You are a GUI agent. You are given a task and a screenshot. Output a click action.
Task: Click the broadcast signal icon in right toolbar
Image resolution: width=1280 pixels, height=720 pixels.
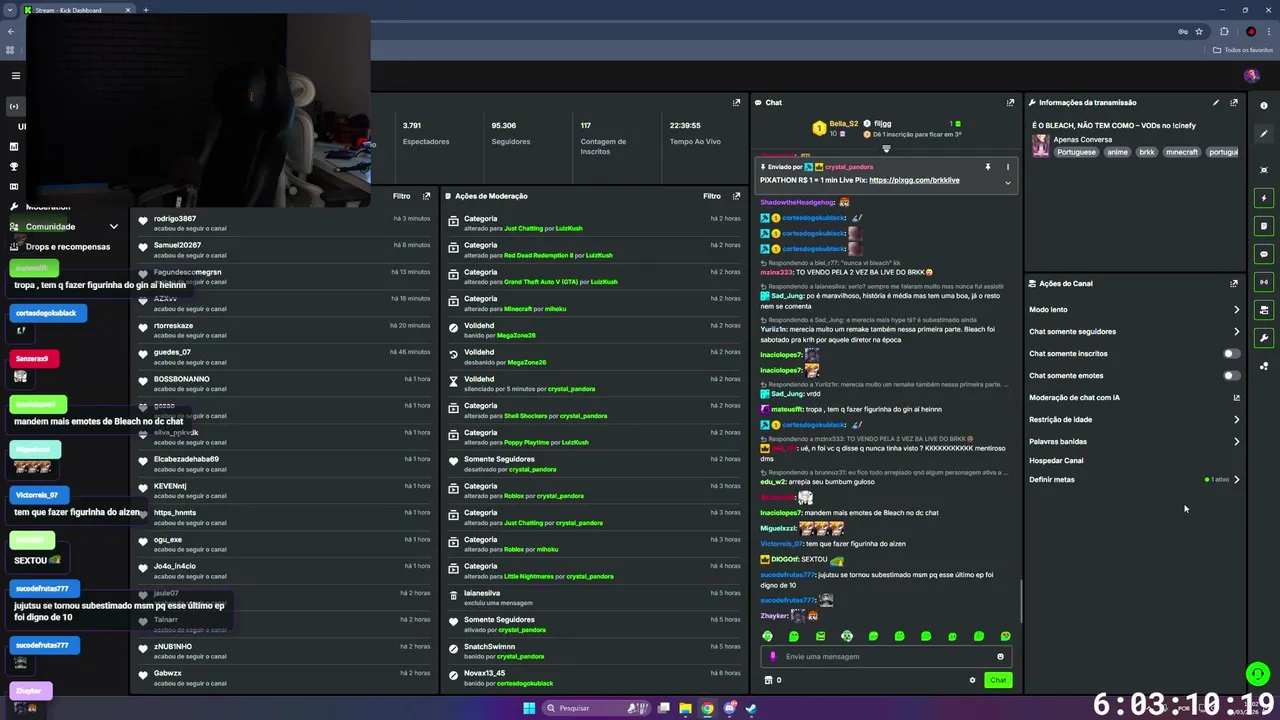(1264, 282)
